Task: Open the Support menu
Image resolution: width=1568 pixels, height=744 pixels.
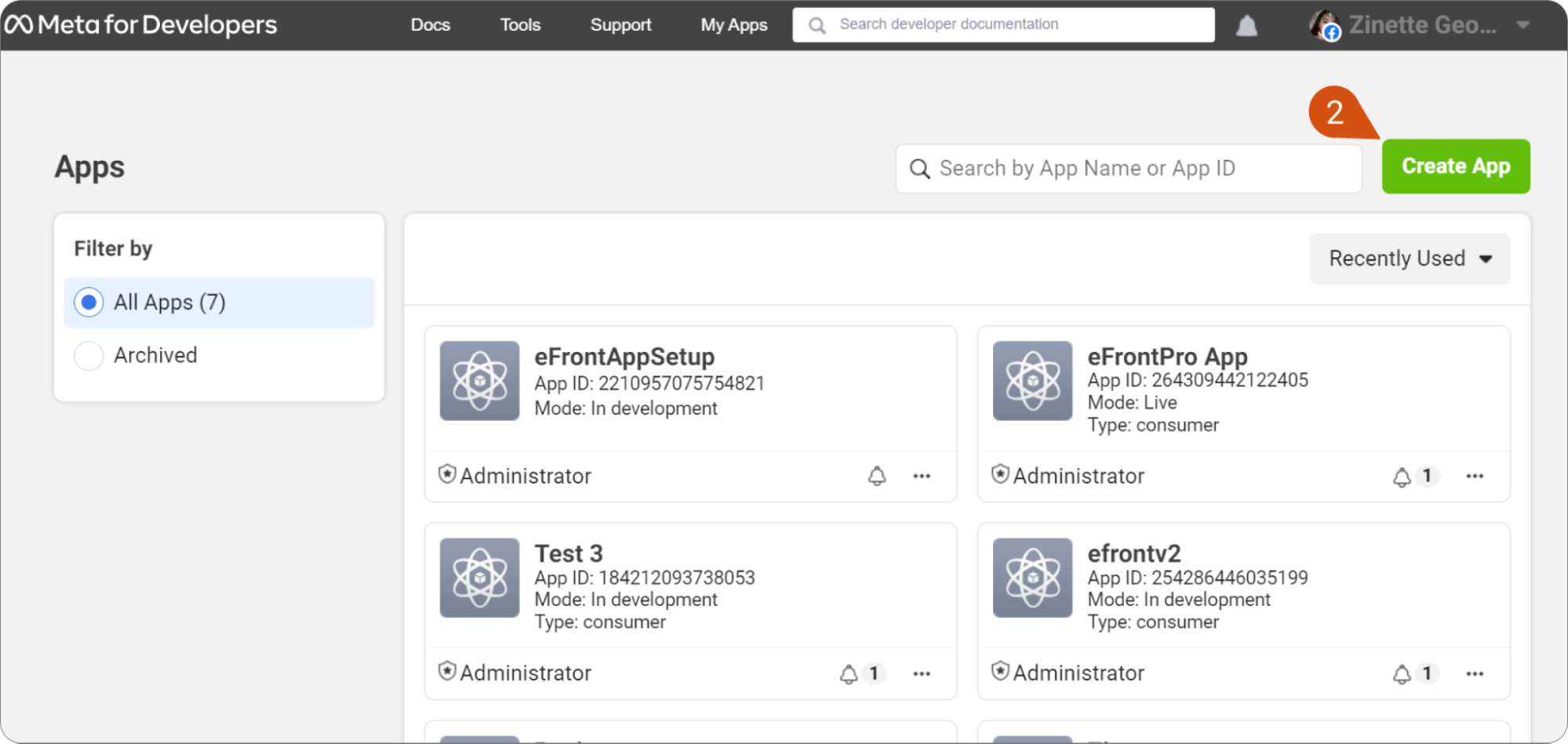Action: click(620, 25)
